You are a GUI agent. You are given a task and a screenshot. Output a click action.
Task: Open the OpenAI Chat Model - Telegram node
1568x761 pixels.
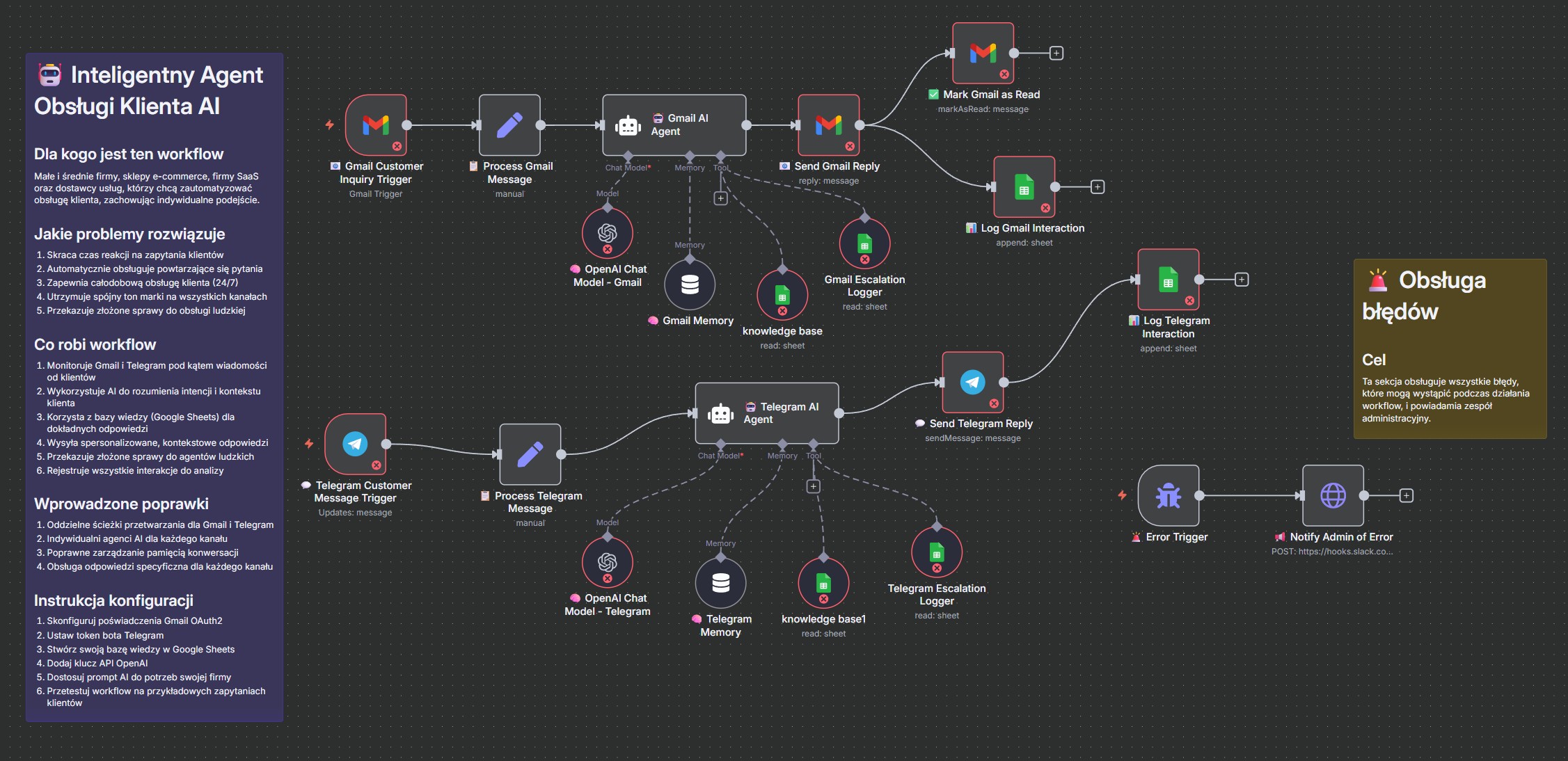(x=608, y=562)
